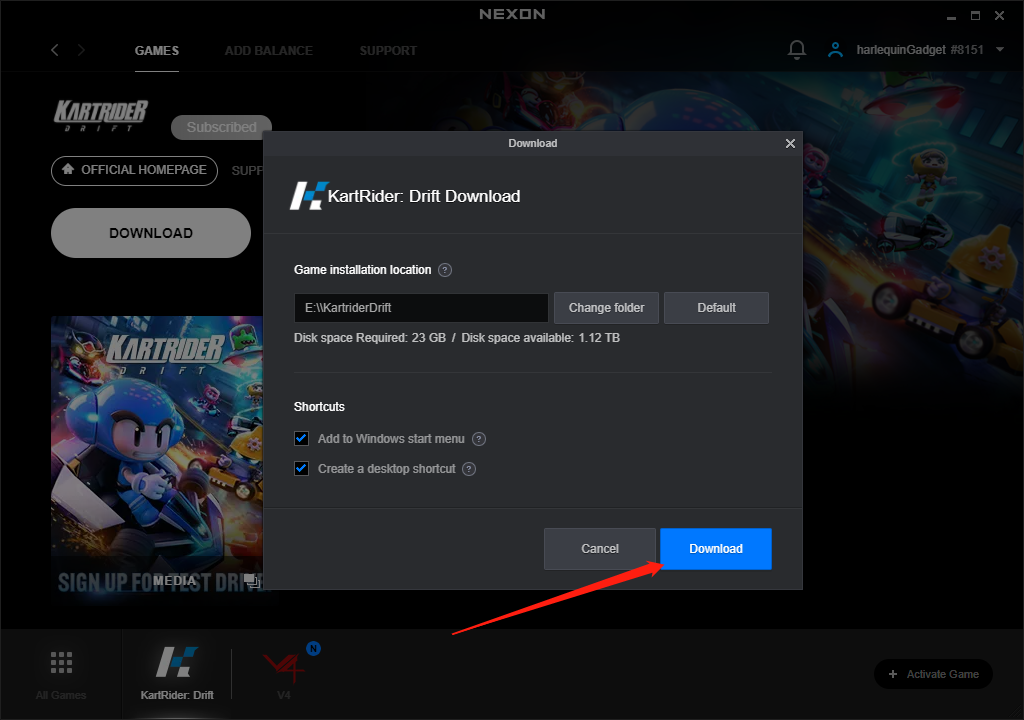Open the SUPPORT tab

[388, 50]
